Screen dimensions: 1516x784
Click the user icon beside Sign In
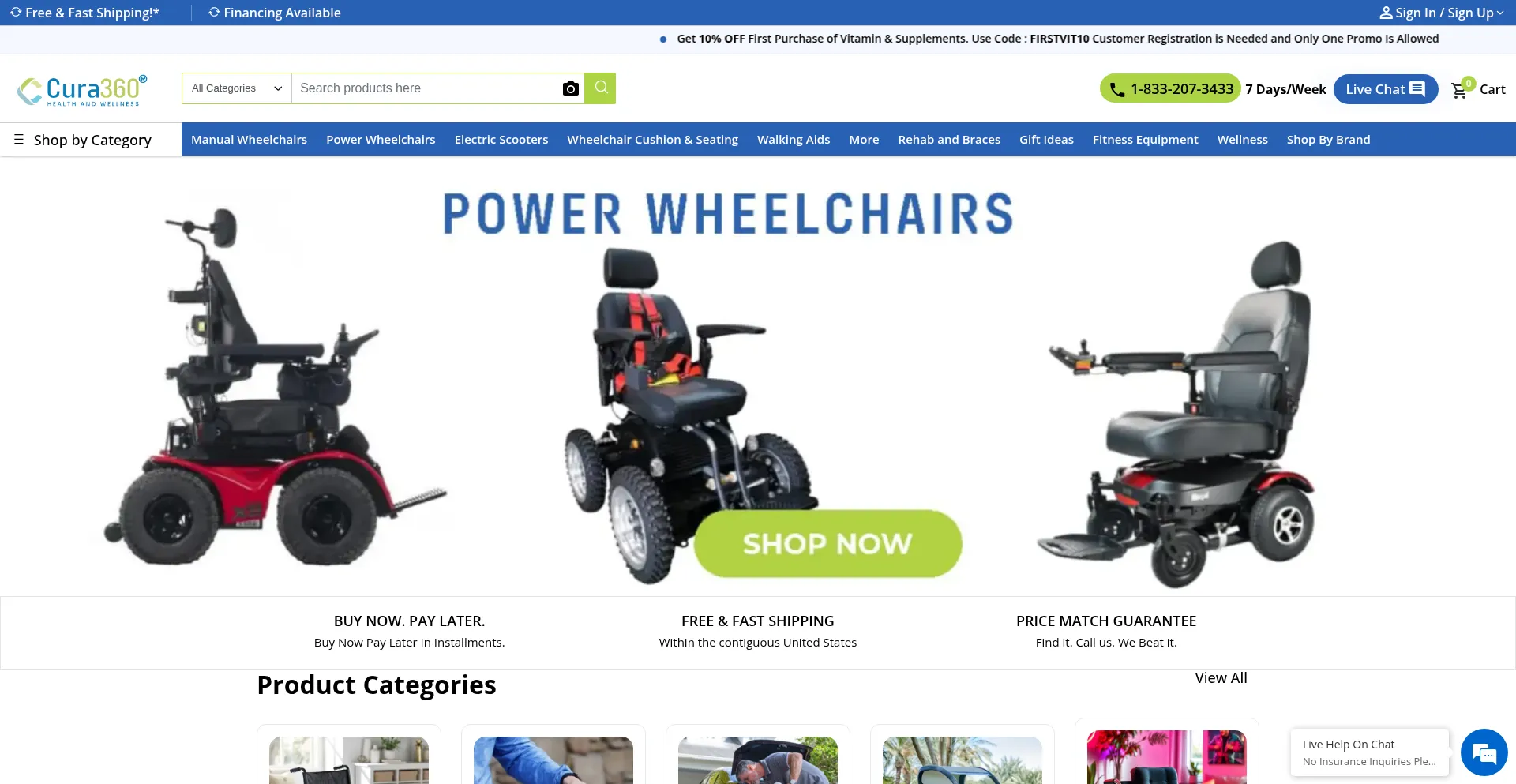(1386, 13)
